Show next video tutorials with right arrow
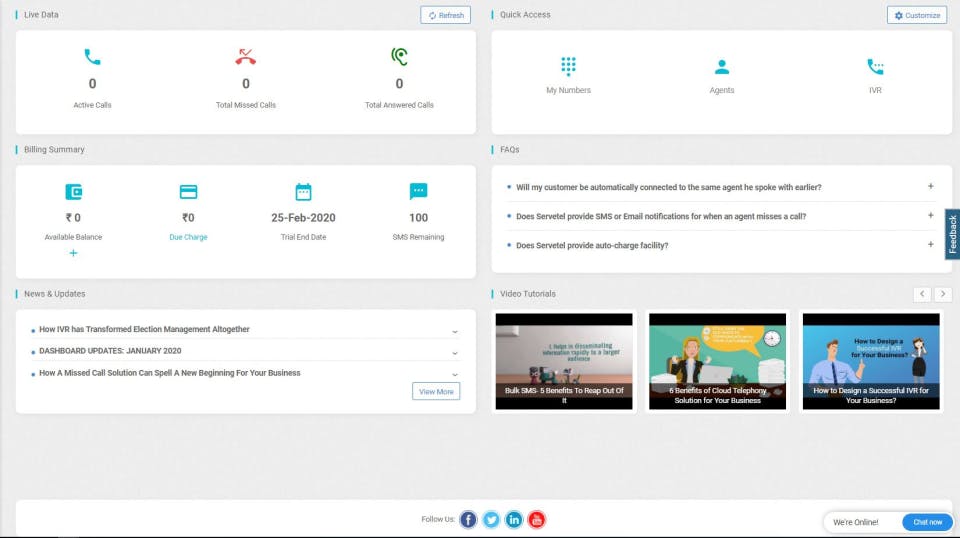This screenshot has height=538, width=960. point(942,294)
